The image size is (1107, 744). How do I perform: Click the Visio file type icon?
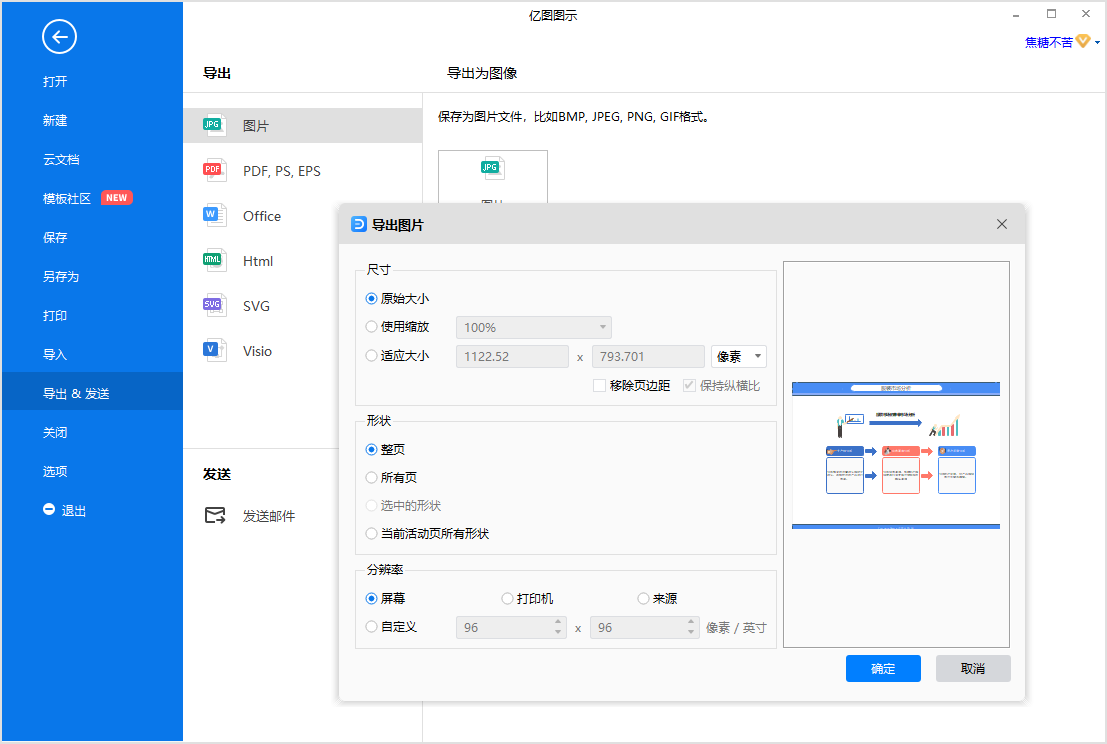pos(214,350)
